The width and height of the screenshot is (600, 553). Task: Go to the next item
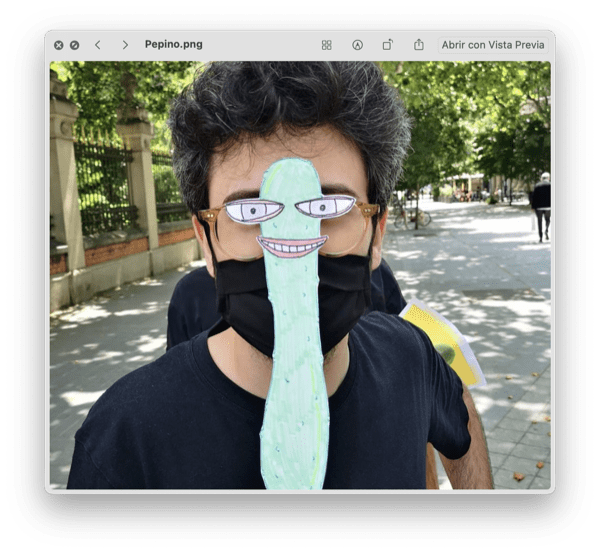pyautogui.click(x=125, y=45)
